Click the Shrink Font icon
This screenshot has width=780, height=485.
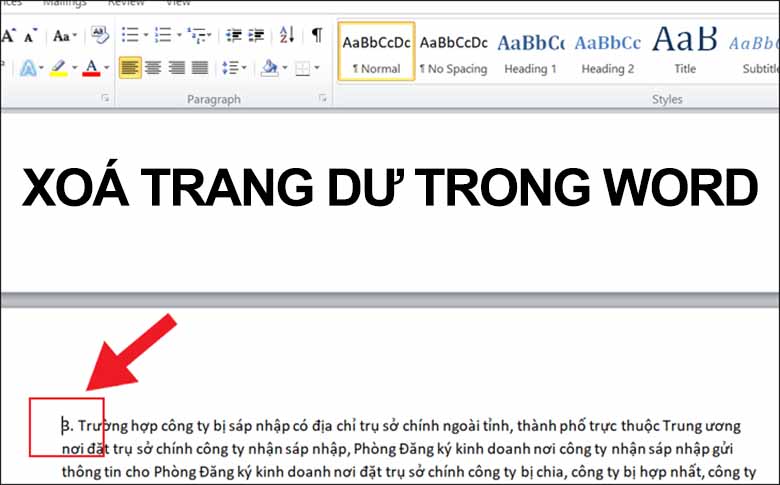point(30,36)
